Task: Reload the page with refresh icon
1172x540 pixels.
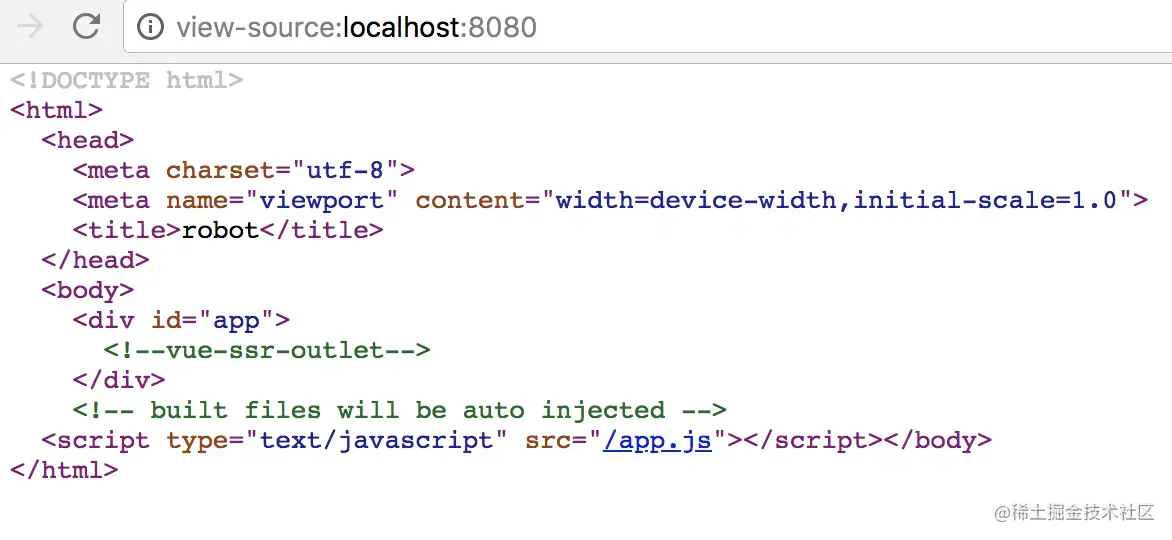Action: (87, 27)
